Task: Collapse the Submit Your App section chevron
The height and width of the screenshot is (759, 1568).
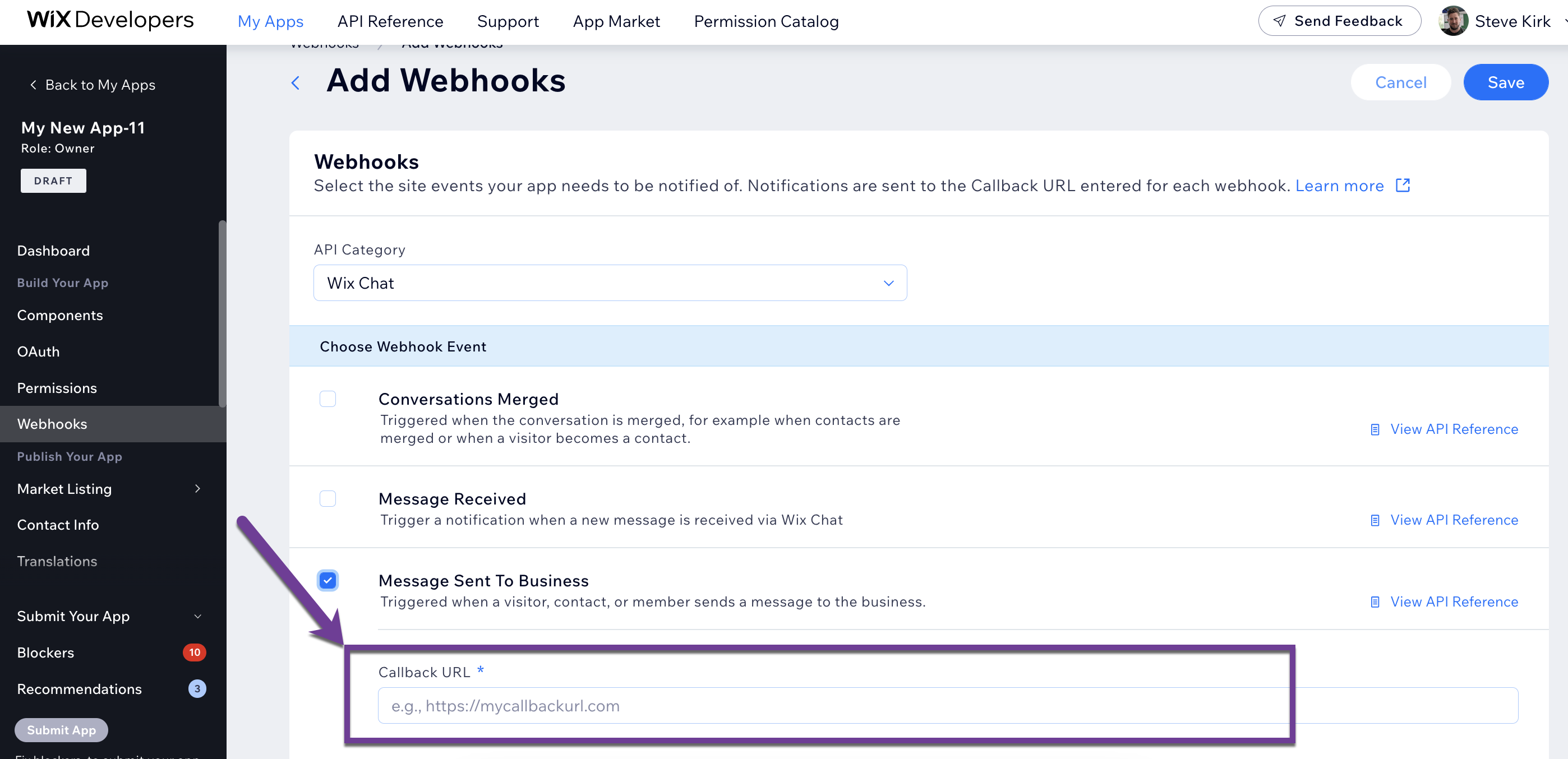Action: [197, 617]
